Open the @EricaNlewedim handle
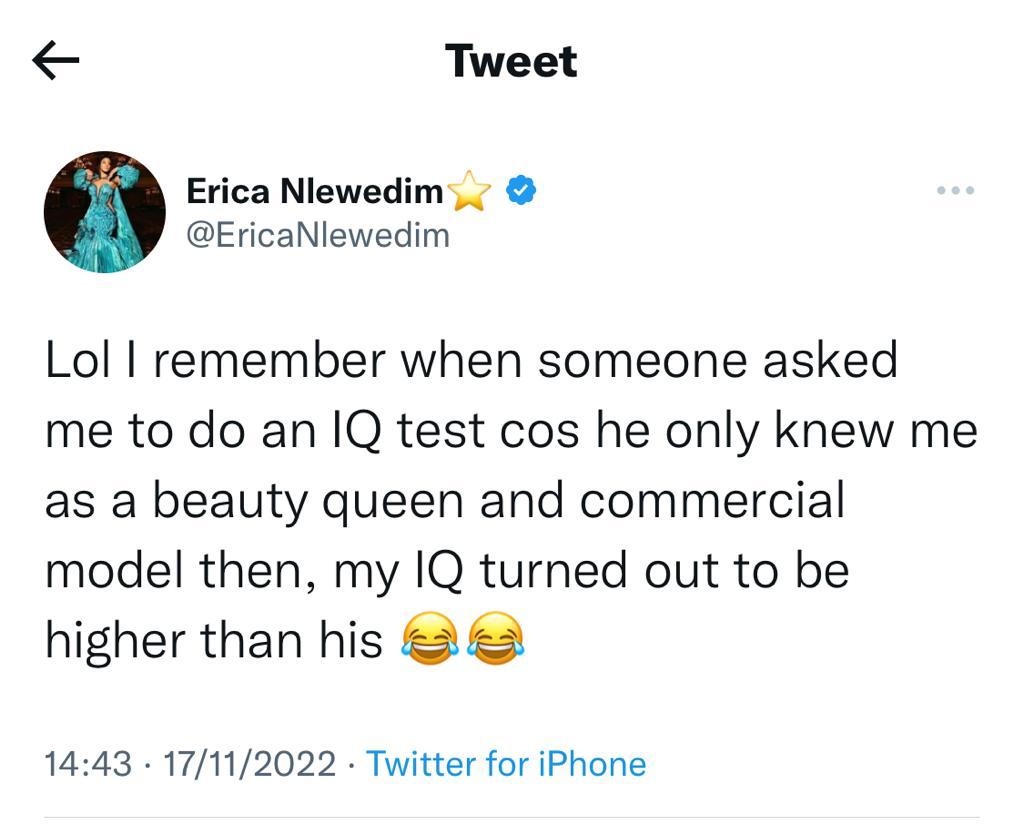The image size is (1024, 835). click(x=318, y=236)
